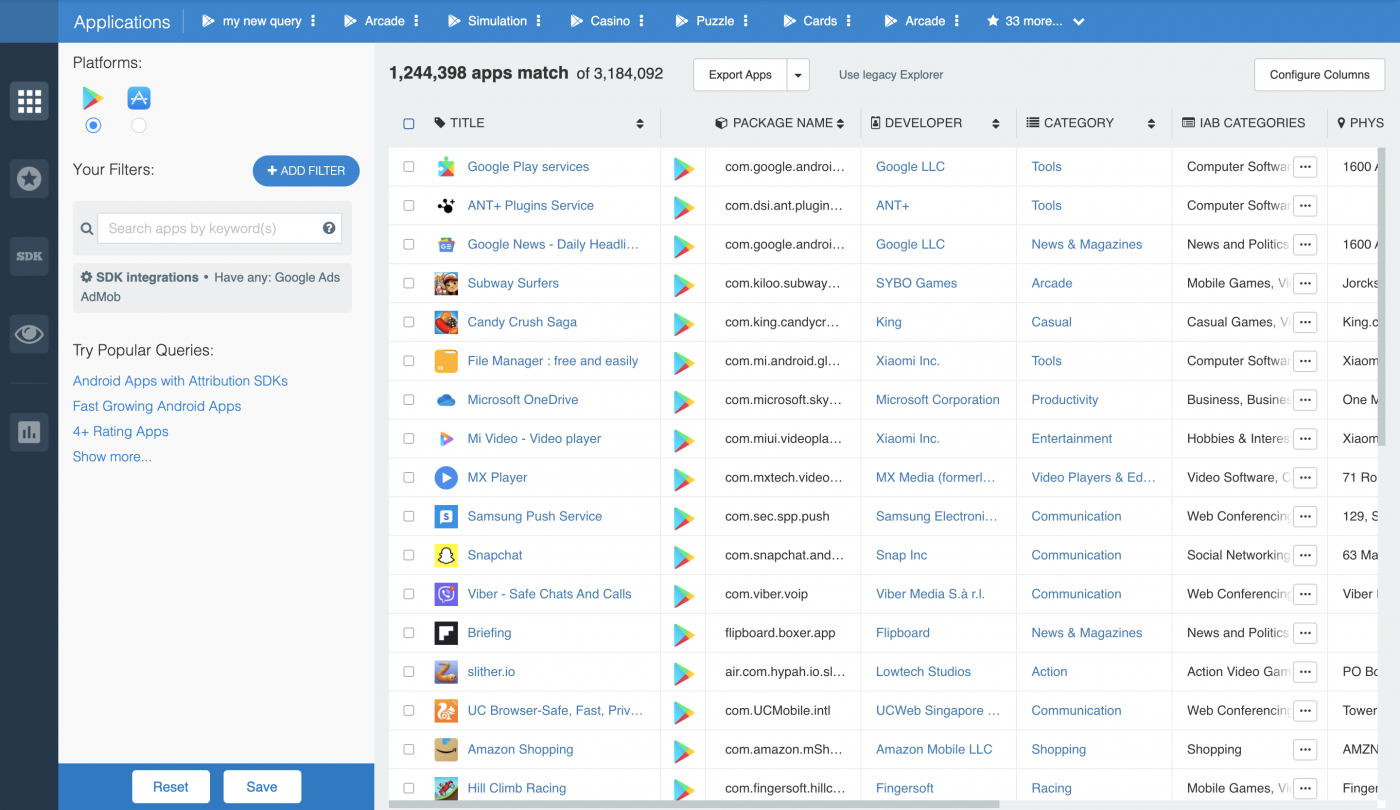Check the Candy Crush Saga row checkbox
Image resolution: width=1400 pixels, height=810 pixels.
tap(409, 322)
